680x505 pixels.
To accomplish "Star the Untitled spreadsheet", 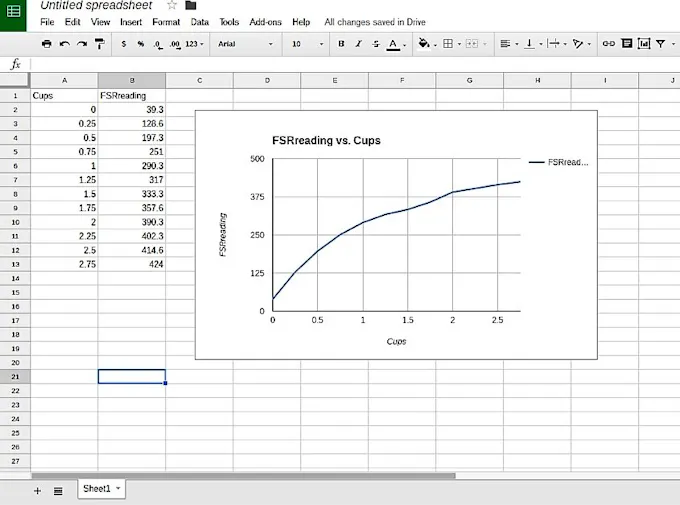I will click(172, 5).
